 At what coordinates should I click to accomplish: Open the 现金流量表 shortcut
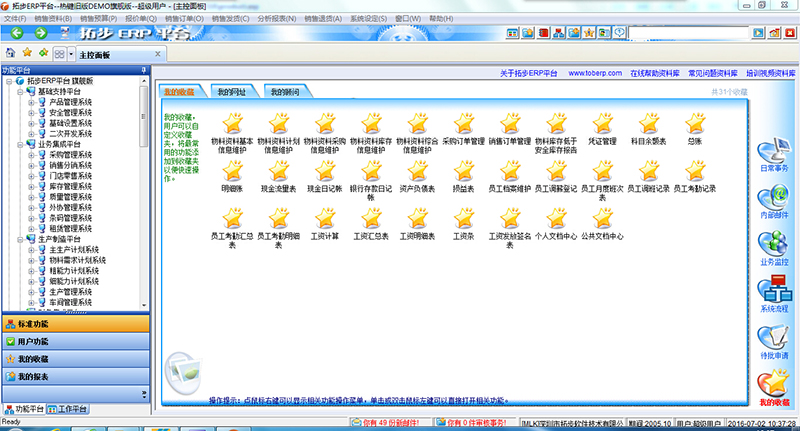click(x=277, y=170)
